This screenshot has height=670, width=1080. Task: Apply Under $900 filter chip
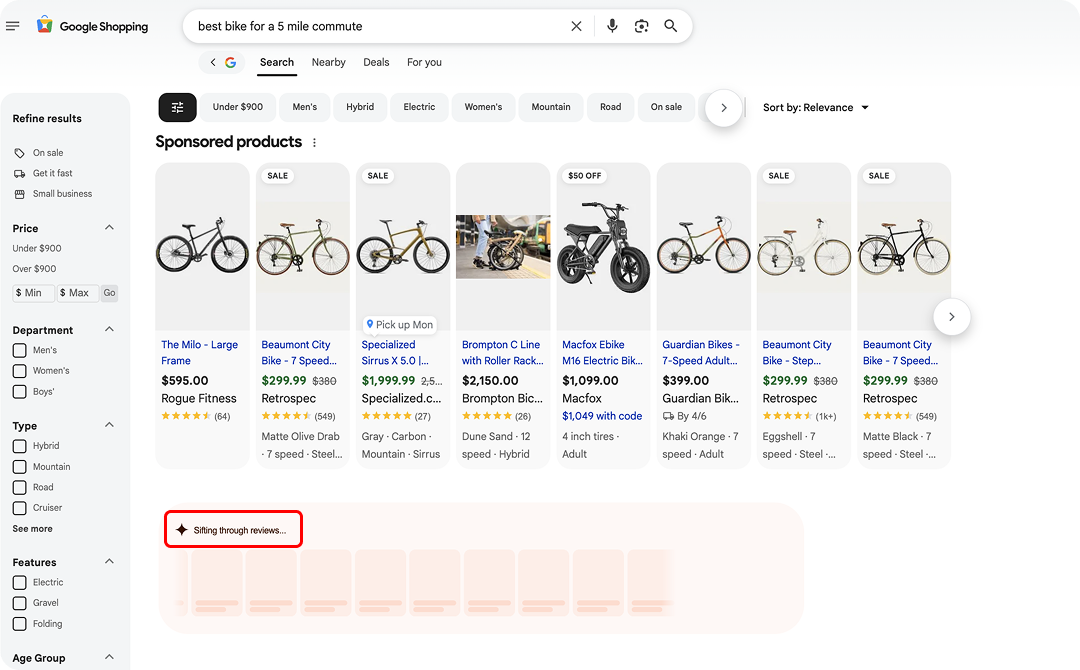tap(238, 107)
